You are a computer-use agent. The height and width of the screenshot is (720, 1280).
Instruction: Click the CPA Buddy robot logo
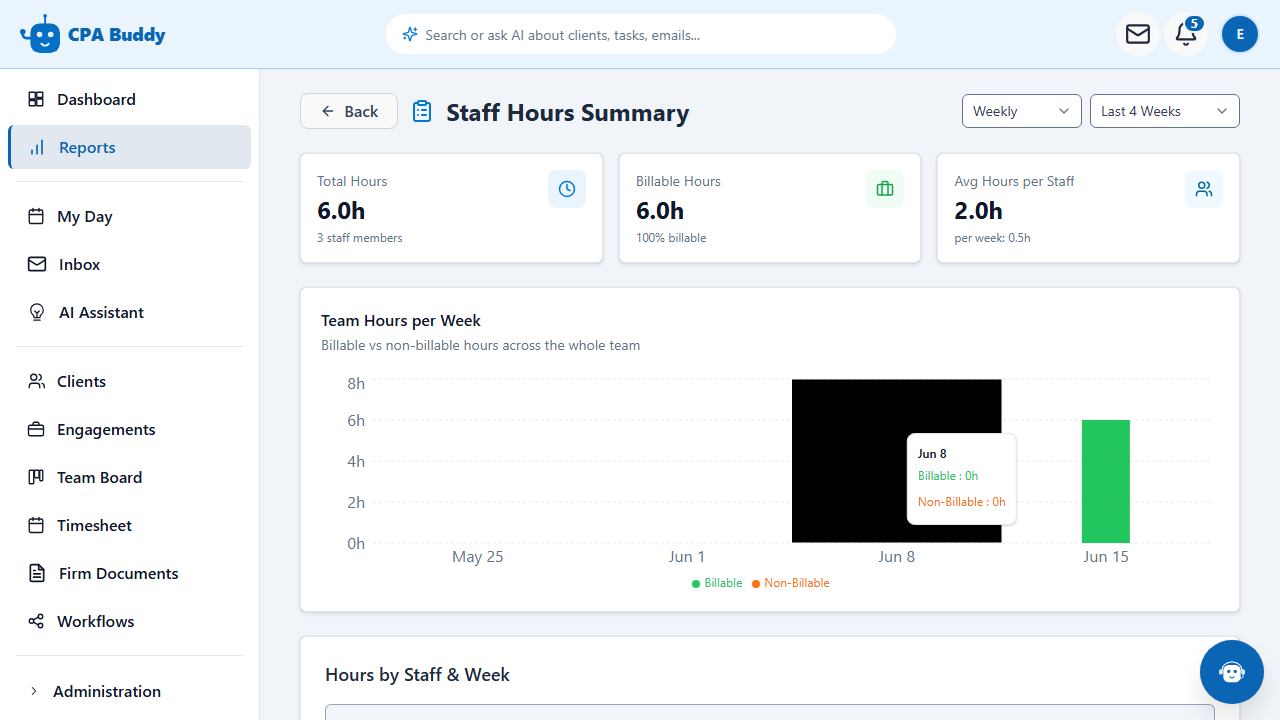point(40,34)
